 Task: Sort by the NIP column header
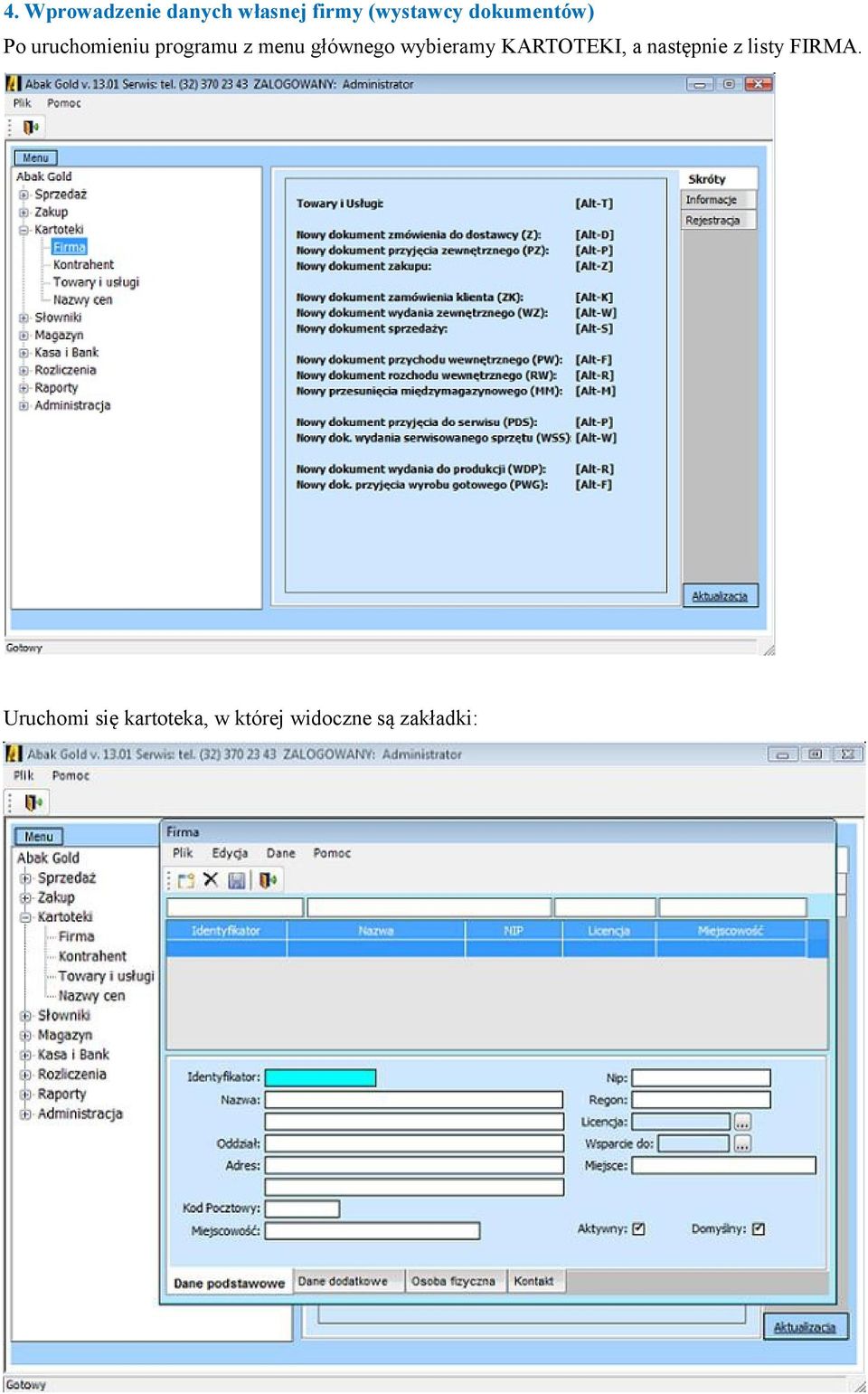(x=514, y=931)
